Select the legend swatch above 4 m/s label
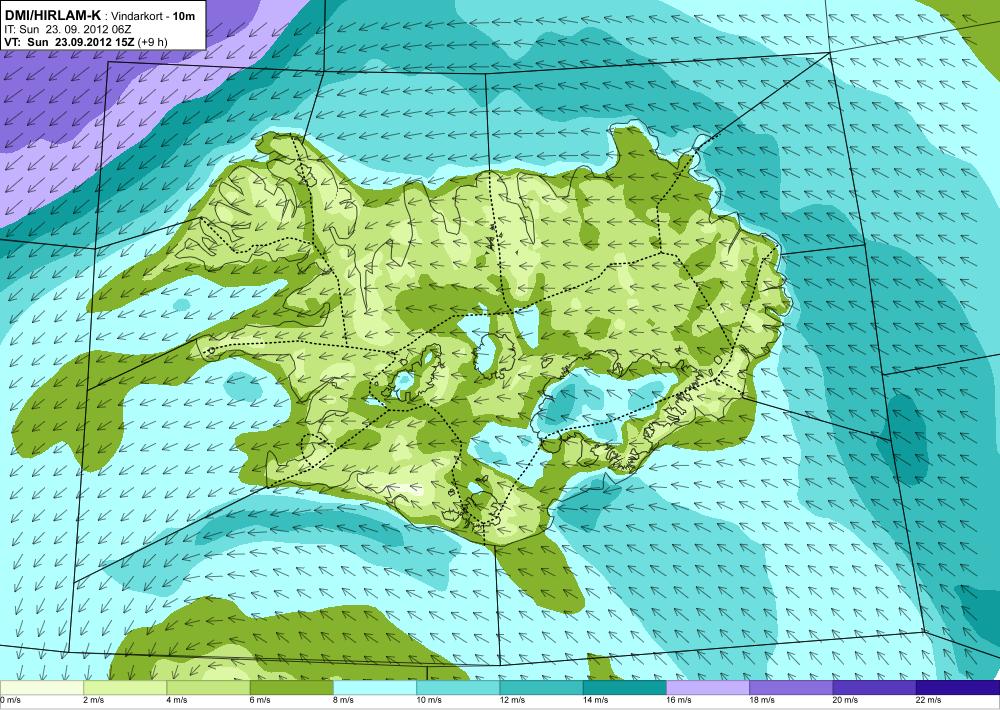 tap(208, 688)
